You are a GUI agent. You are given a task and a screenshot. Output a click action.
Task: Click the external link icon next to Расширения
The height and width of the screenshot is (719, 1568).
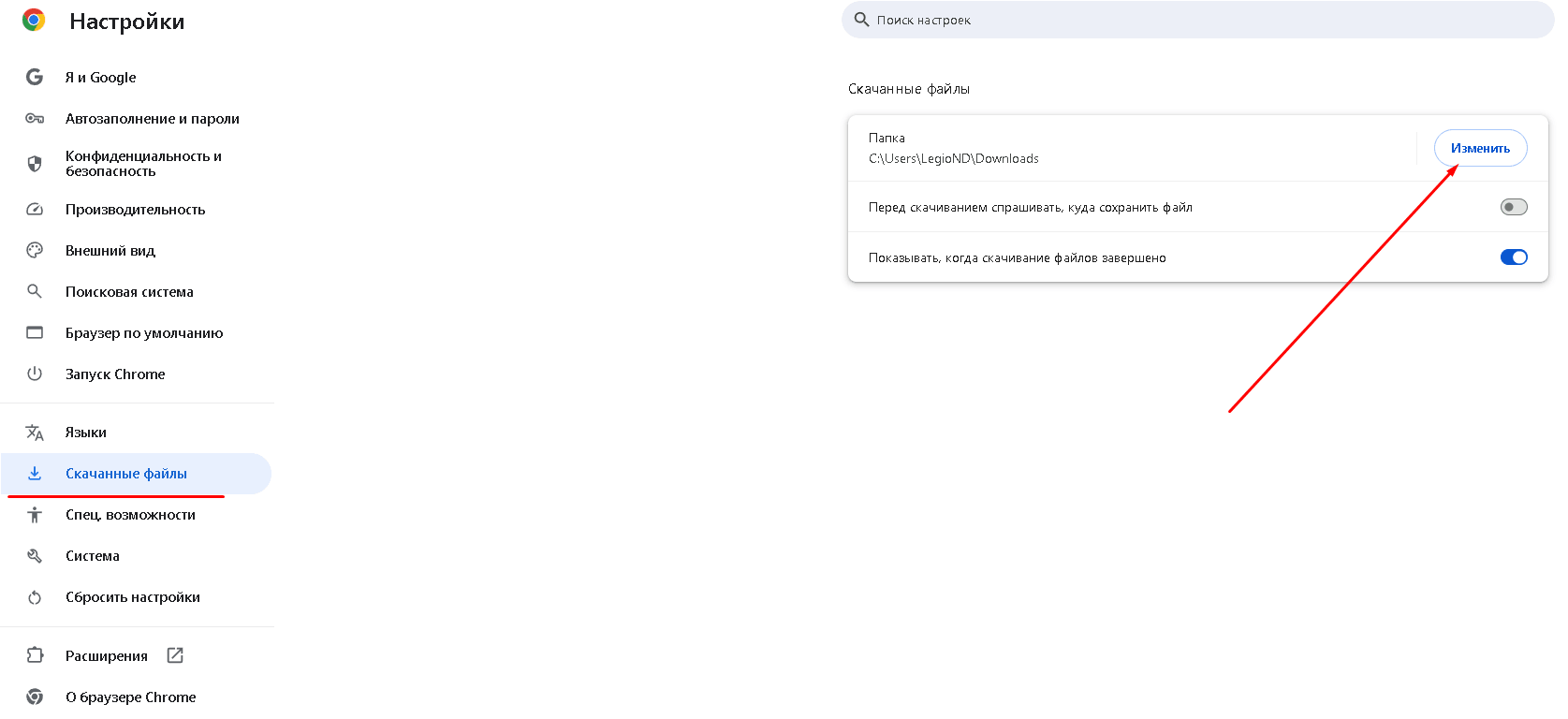coord(175,656)
